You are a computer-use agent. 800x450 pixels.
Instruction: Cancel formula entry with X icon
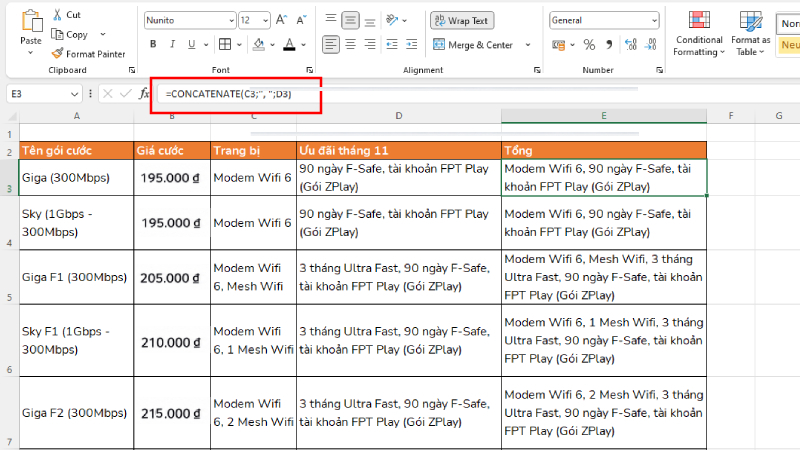point(107,94)
